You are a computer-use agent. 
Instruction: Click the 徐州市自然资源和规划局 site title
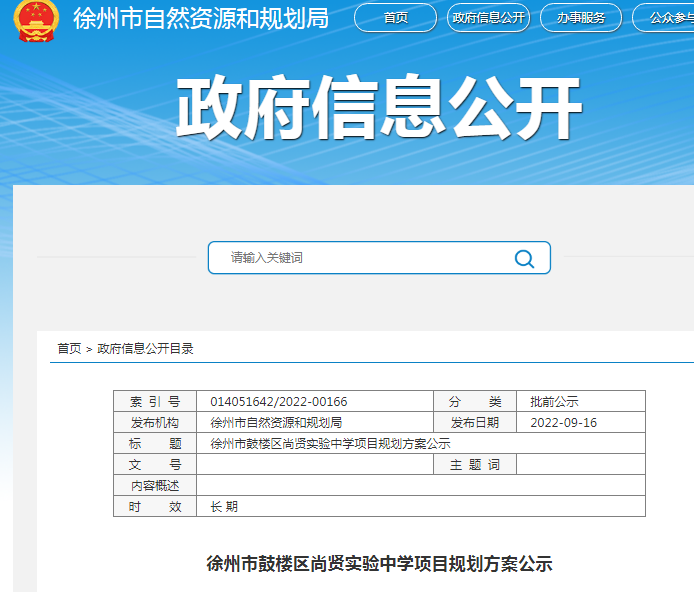coord(201,18)
